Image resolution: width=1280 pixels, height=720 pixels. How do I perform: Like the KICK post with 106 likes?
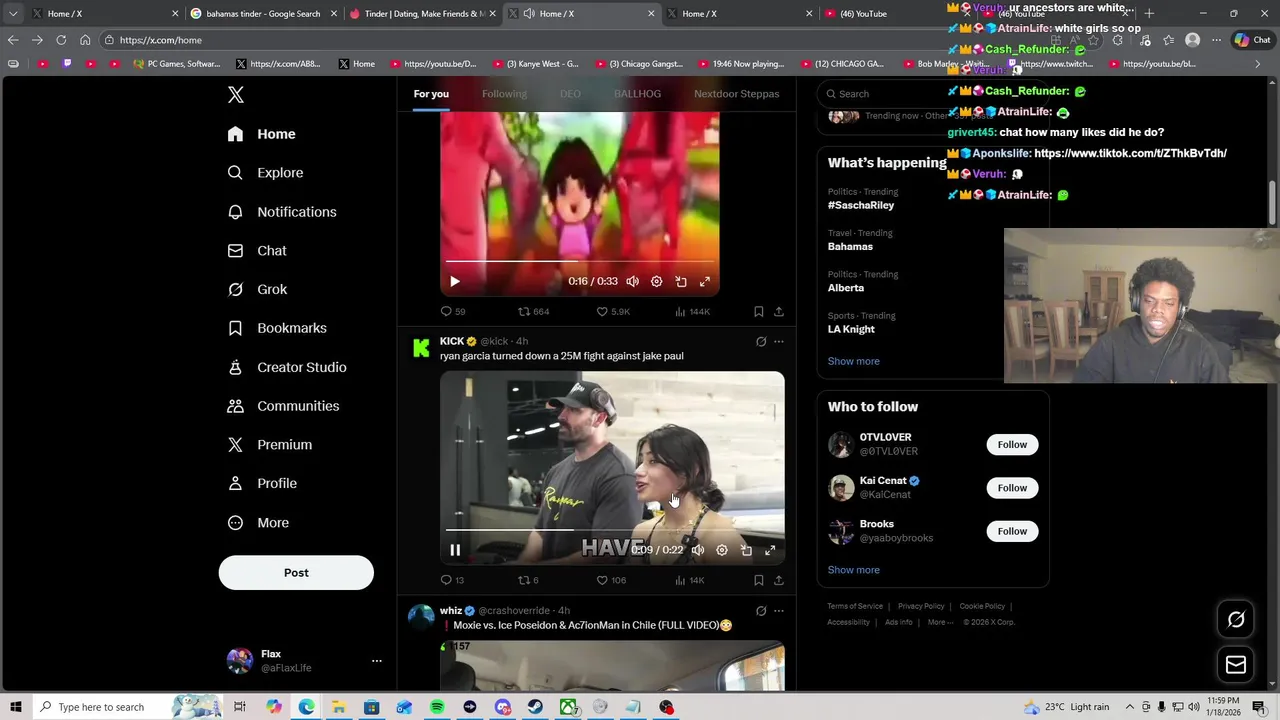click(x=611, y=580)
